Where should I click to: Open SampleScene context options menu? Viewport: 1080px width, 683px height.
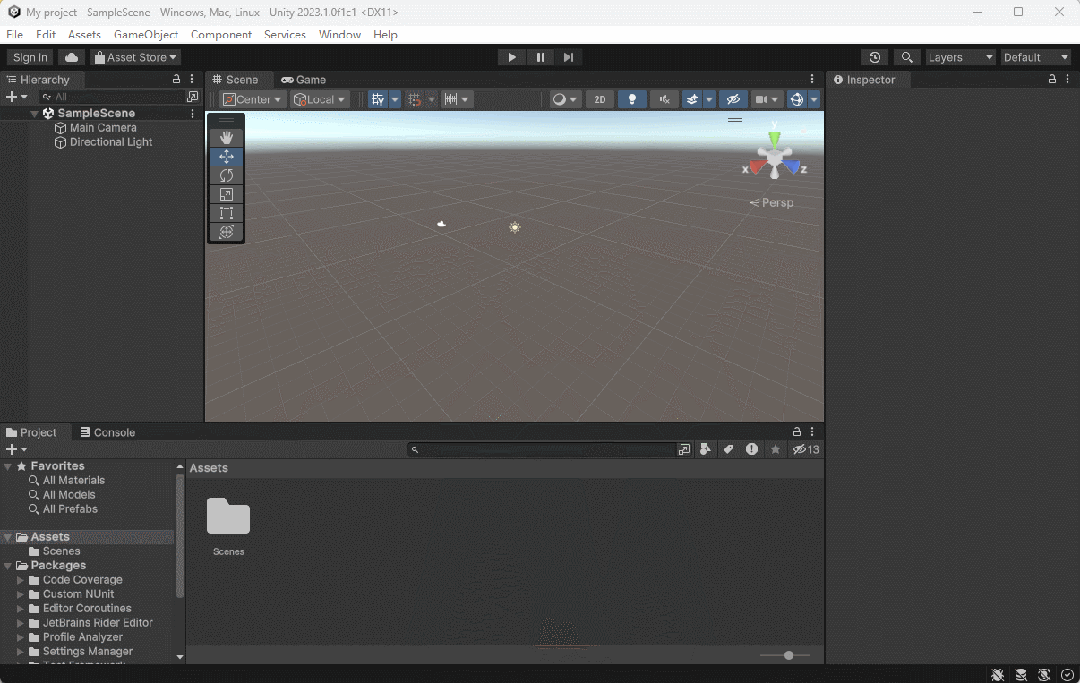(x=192, y=113)
